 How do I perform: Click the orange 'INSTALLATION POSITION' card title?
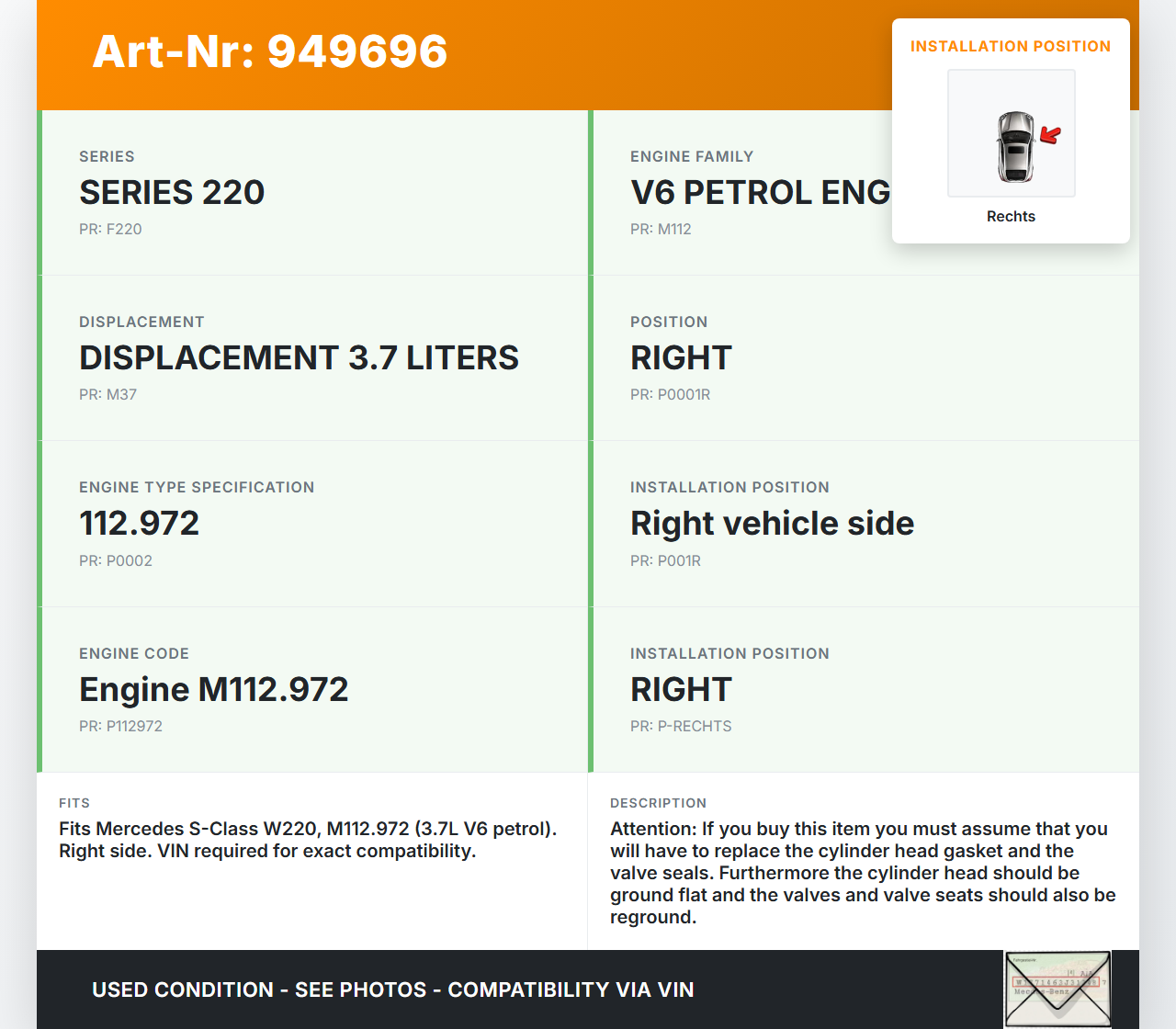pyautogui.click(x=1011, y=46)
